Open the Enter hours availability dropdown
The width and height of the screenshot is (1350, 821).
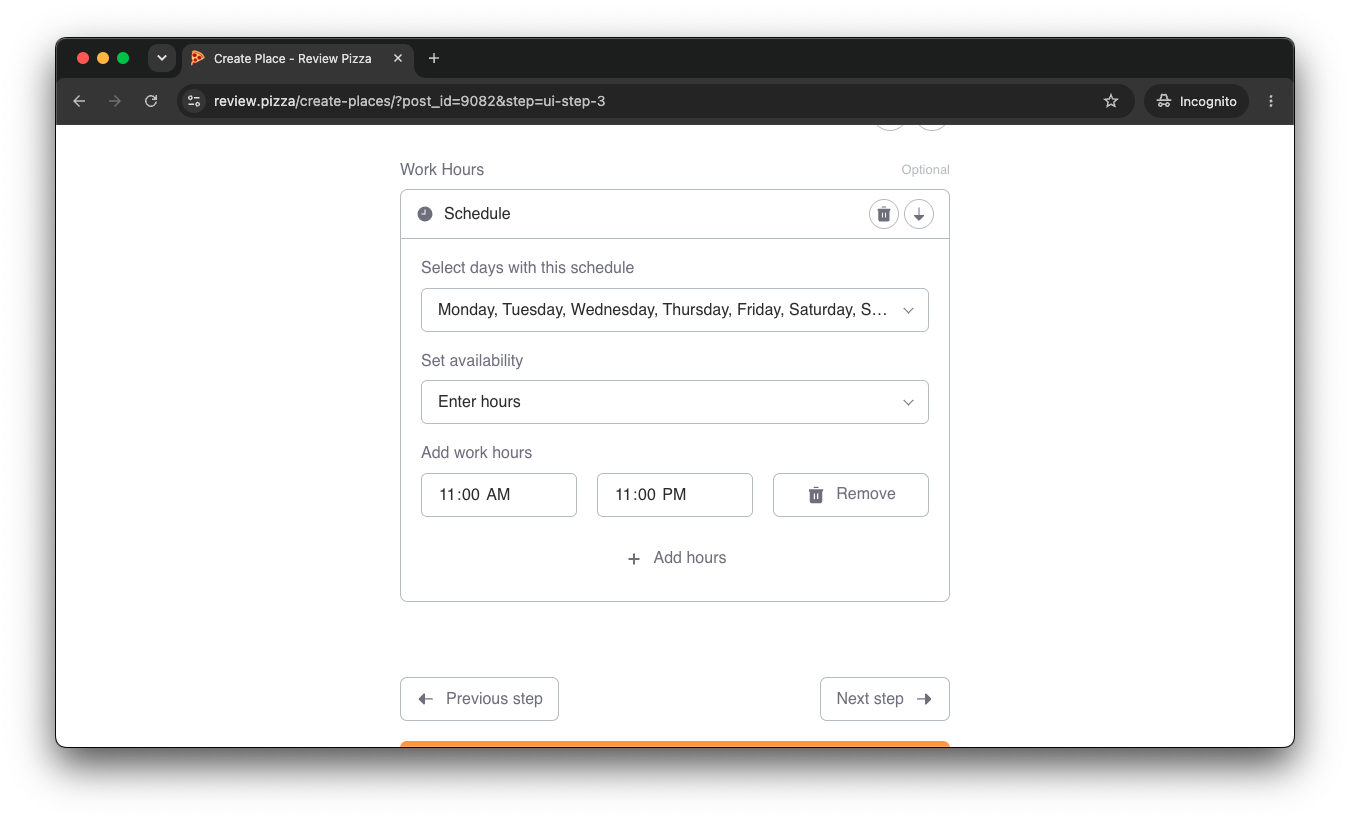coord(675,402)
